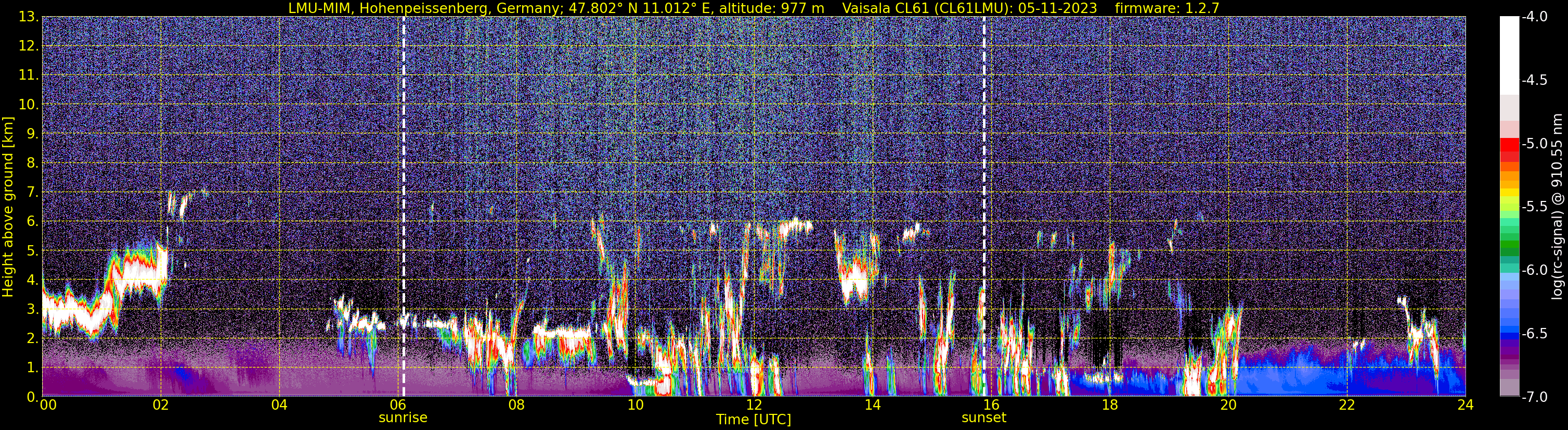Screen dimensions: 1568x430
Task: Select the white dashed sunrise line marker
Action: coord(403,206)
